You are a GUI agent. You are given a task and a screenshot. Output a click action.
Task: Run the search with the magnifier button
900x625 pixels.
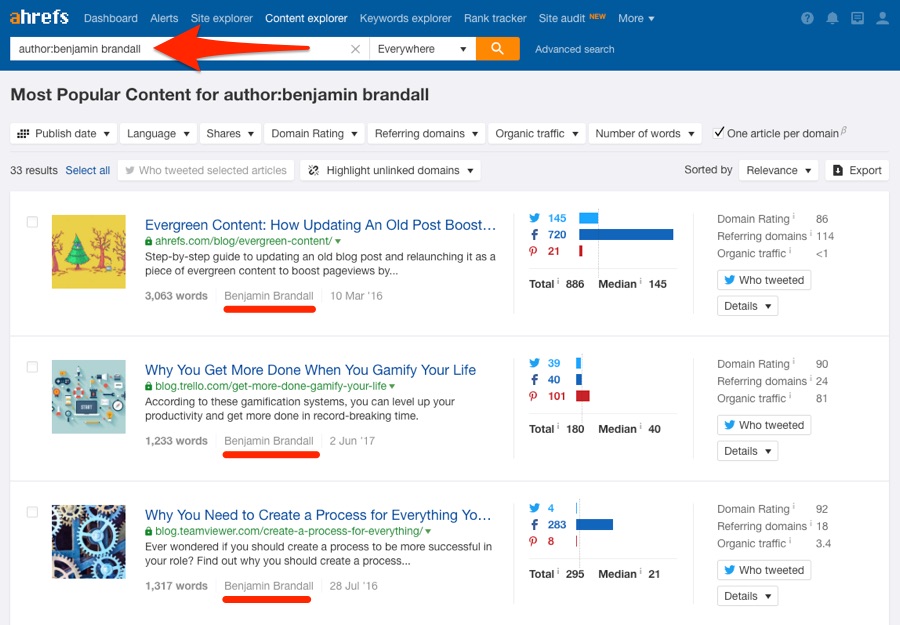[497, 48]
